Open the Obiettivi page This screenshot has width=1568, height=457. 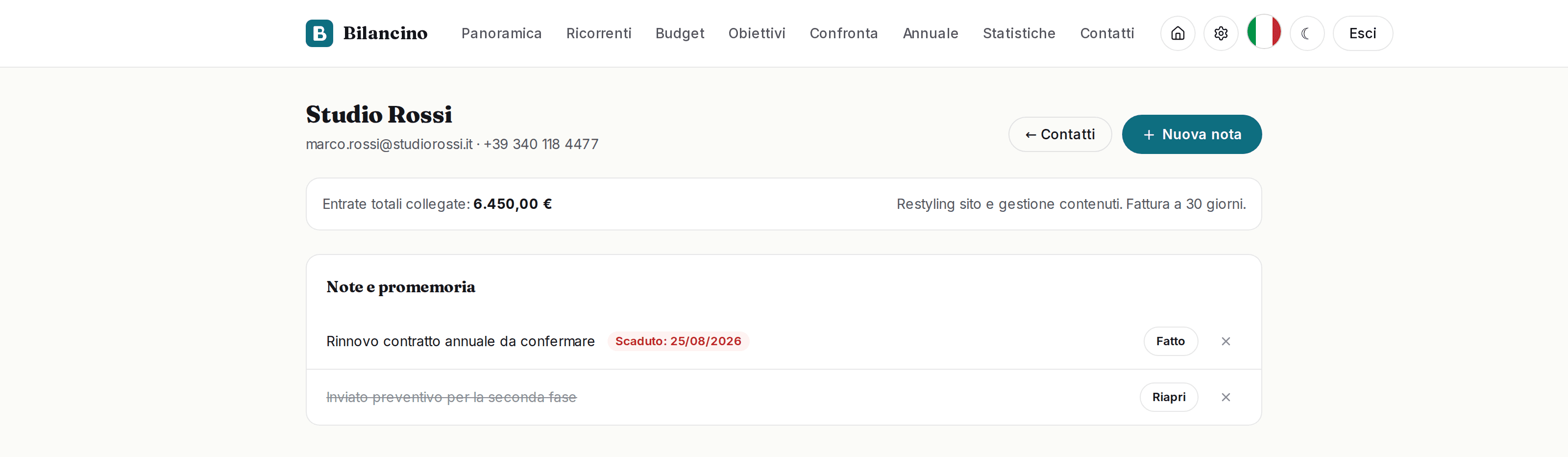tap(757, 33)
